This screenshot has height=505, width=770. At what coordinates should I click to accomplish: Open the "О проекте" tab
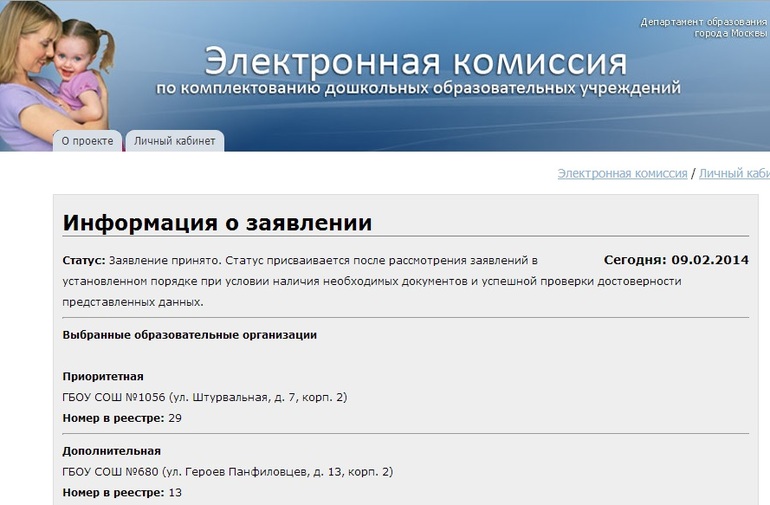pos(87,141)
